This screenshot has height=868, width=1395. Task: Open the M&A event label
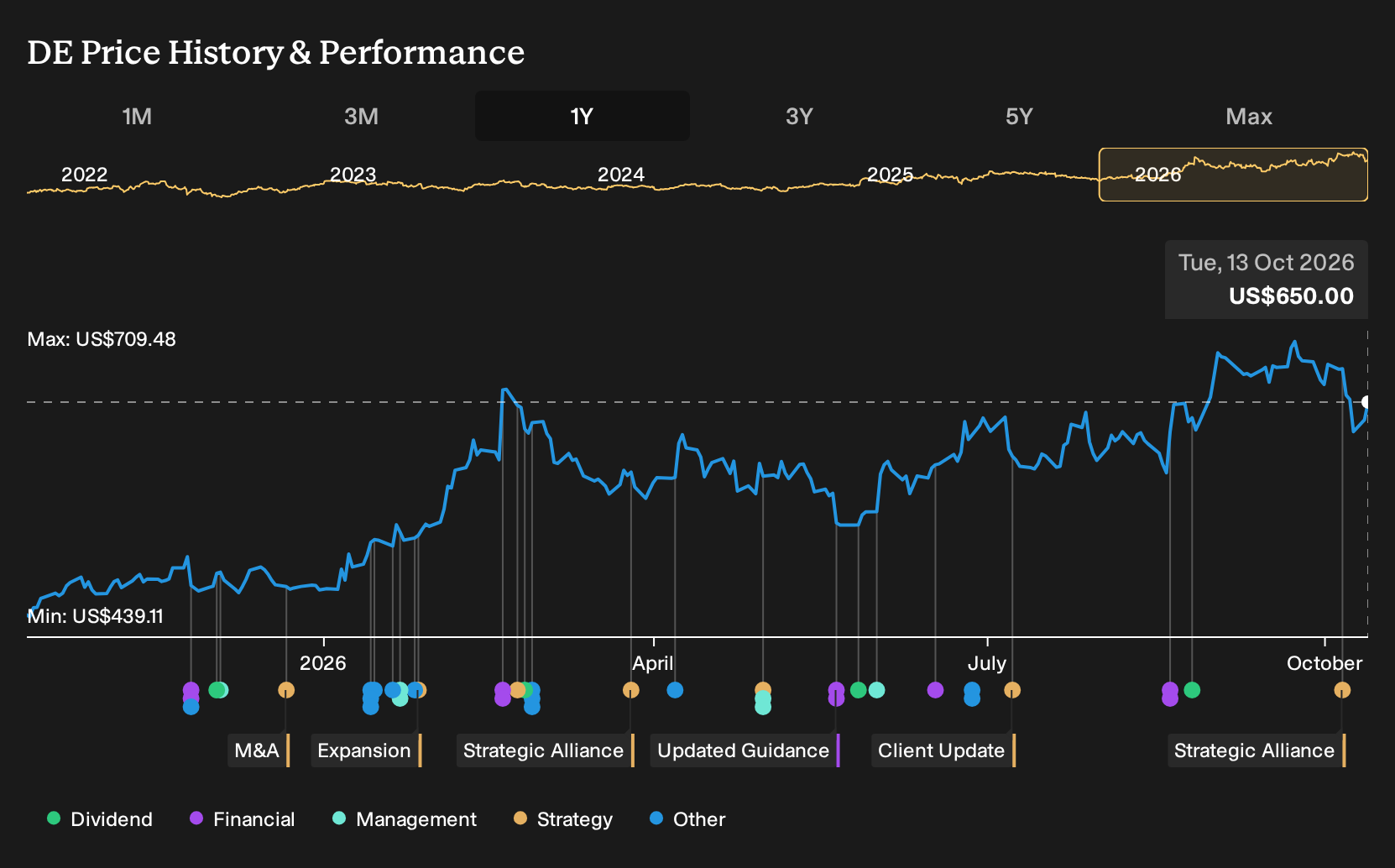(x=259, y=750)
